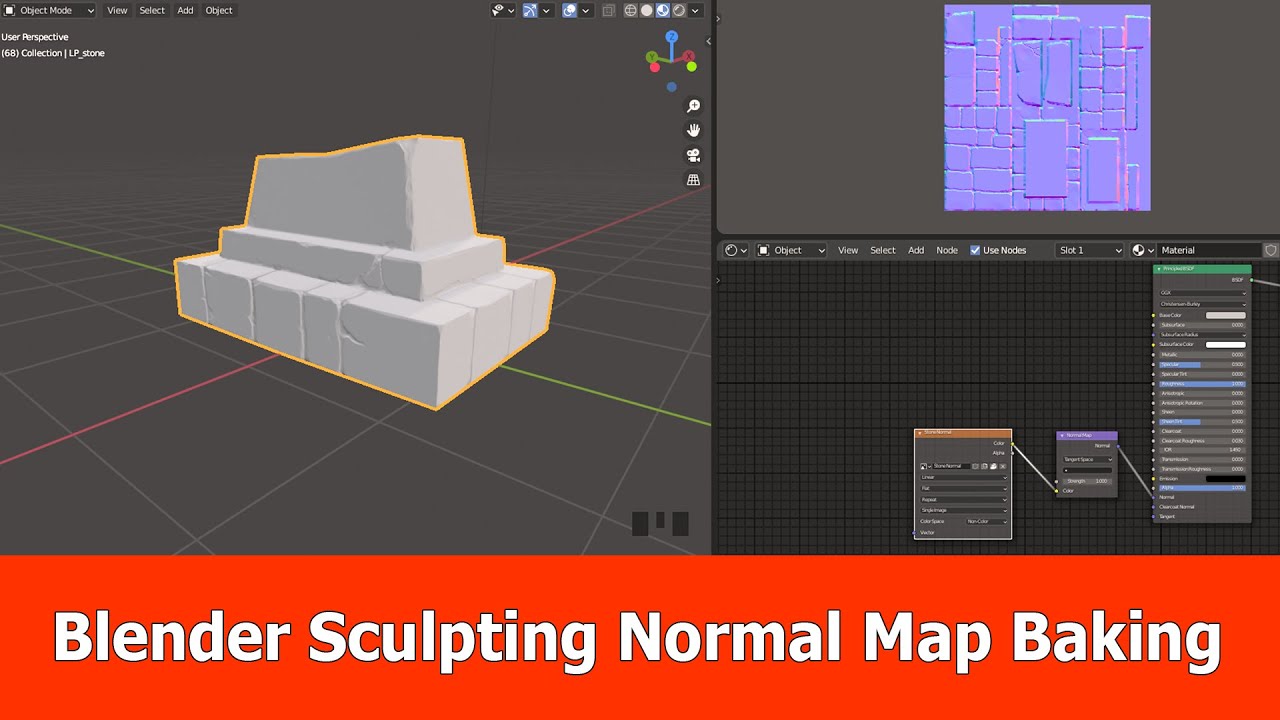
Task: Open the Tangent Space dropdown
Action: point(1088,459)
